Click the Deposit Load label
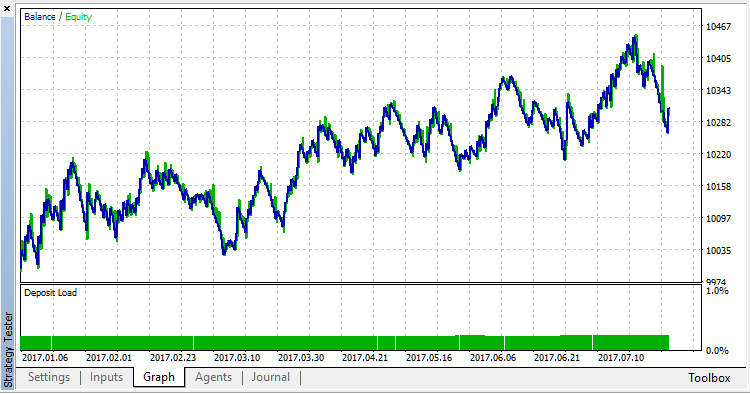The width and height of the screenshot is (750, 394). click(x=50, y=293)
